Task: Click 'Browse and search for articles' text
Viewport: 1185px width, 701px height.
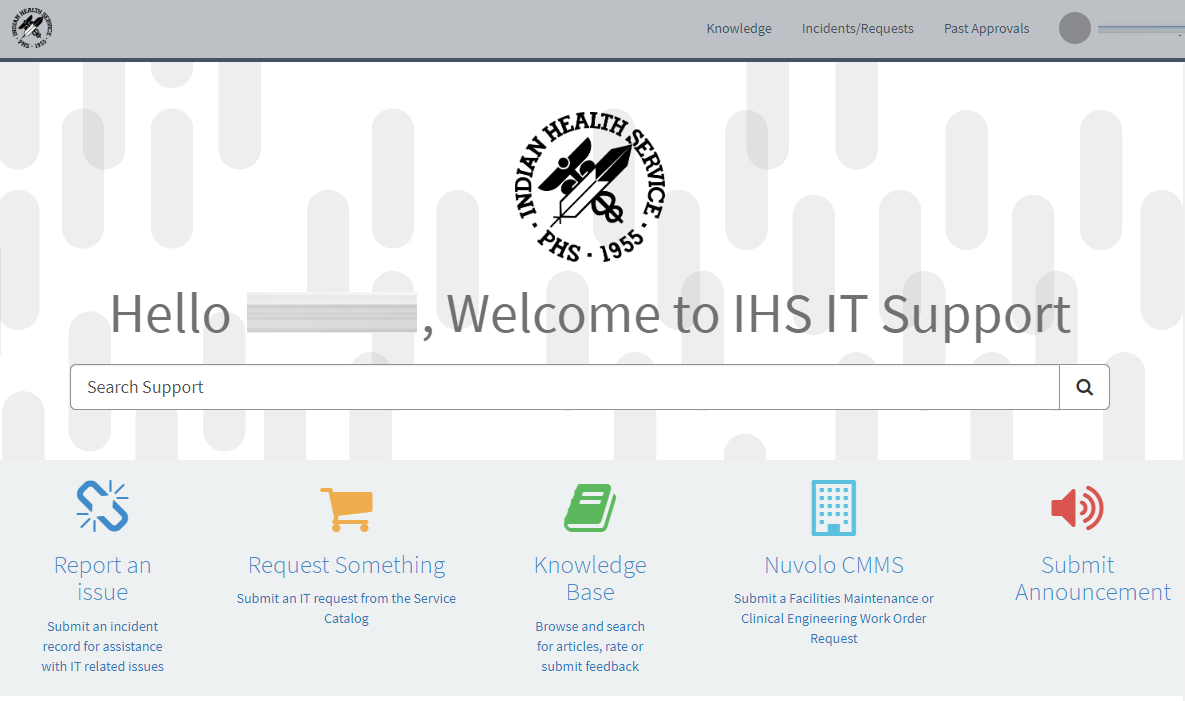Action: pyautogui.click(x=590, y=646)
